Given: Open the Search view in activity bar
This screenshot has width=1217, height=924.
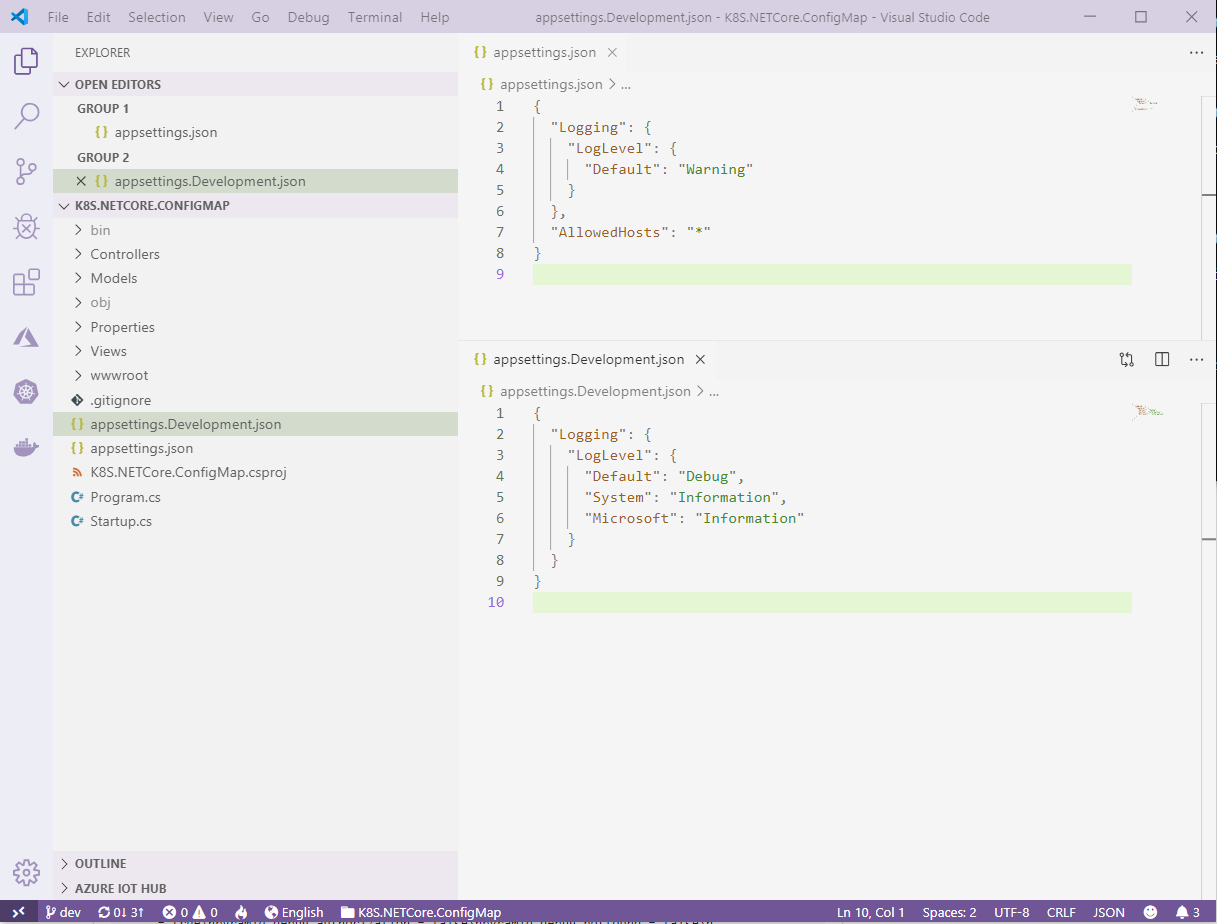Looking at the screenshot, I should pos(26,116).
